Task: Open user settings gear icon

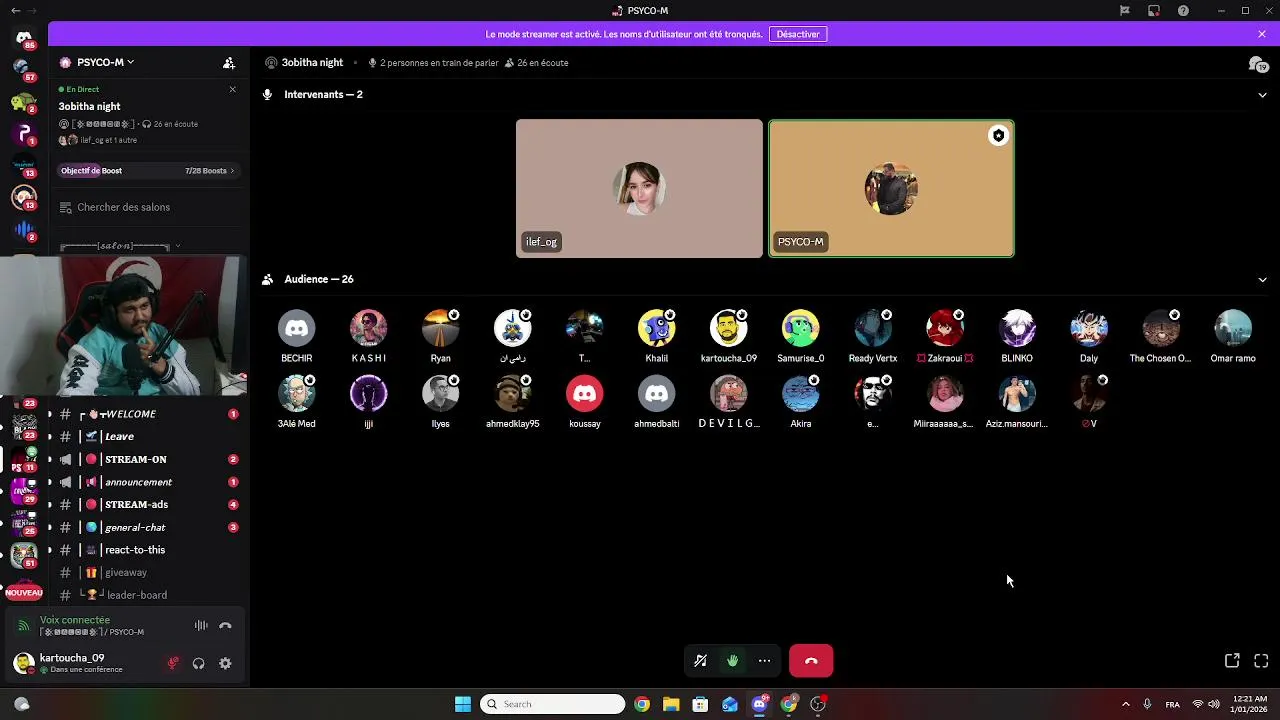Action: tap(225, 663)
